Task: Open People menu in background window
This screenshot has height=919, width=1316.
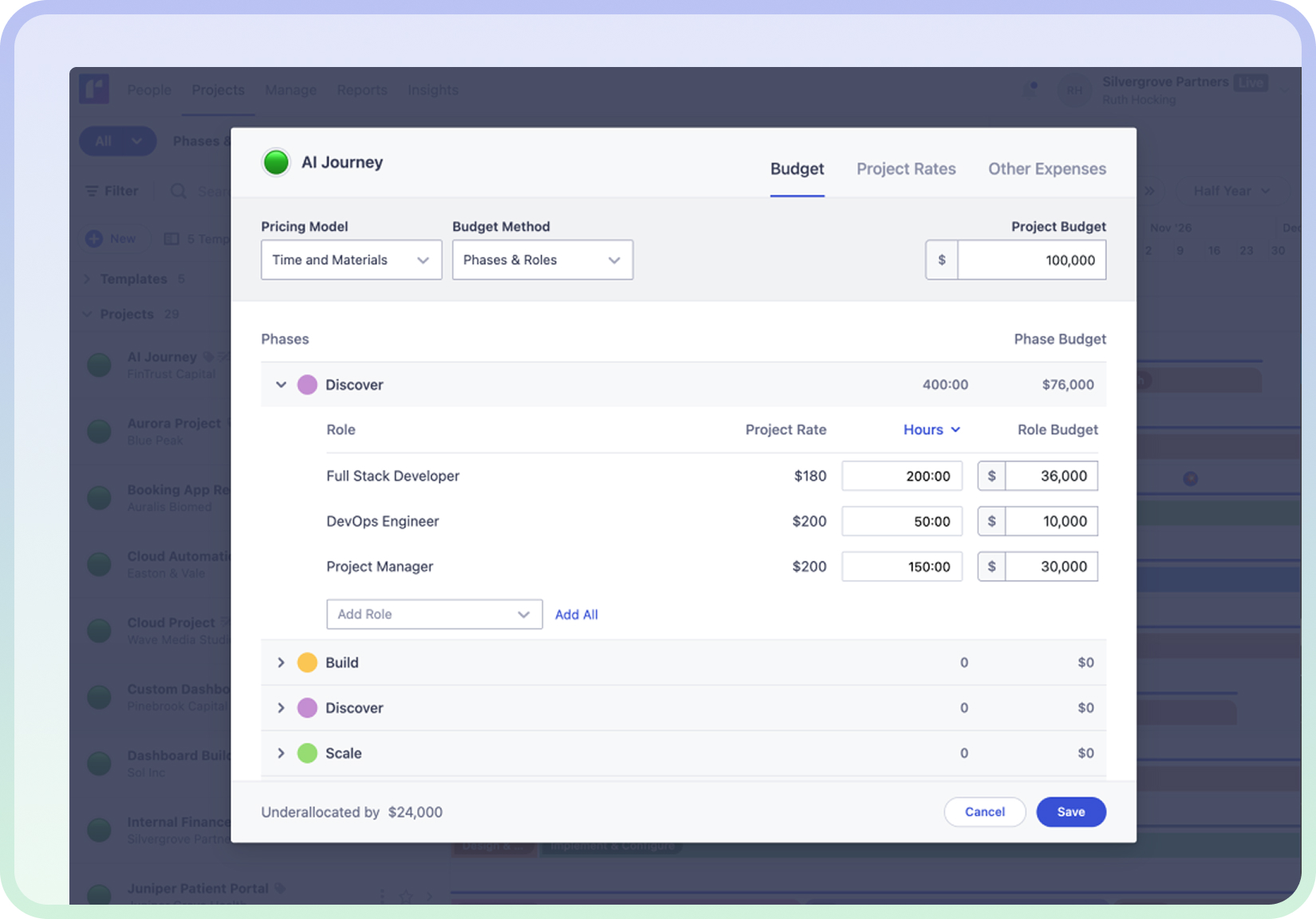Action: click(149, 90)
